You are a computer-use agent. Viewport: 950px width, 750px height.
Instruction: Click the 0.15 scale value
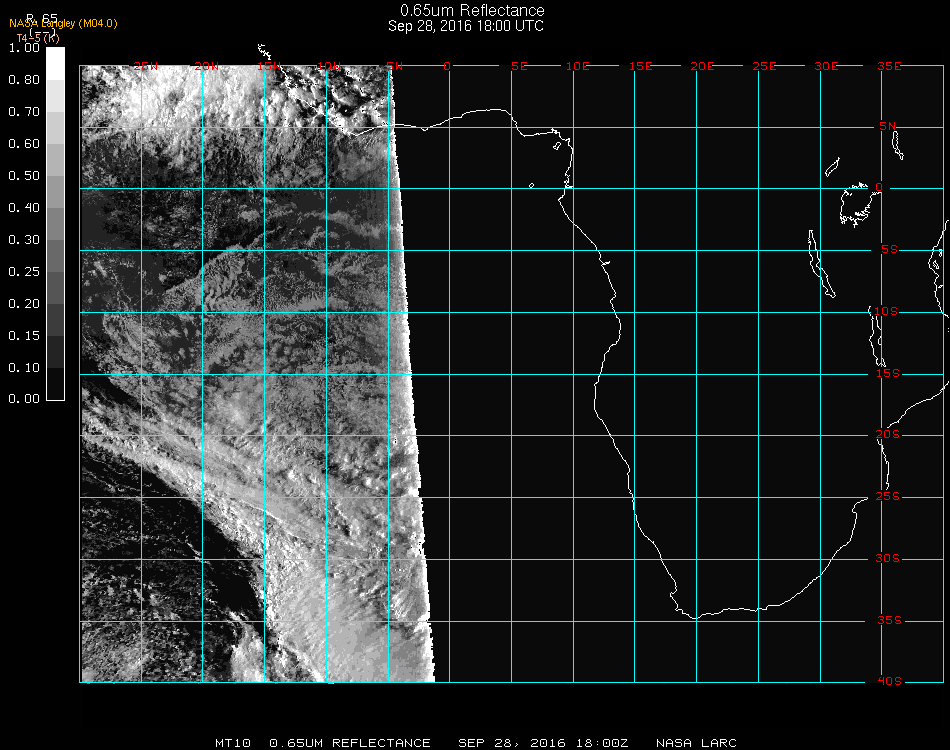click(24, 336)
